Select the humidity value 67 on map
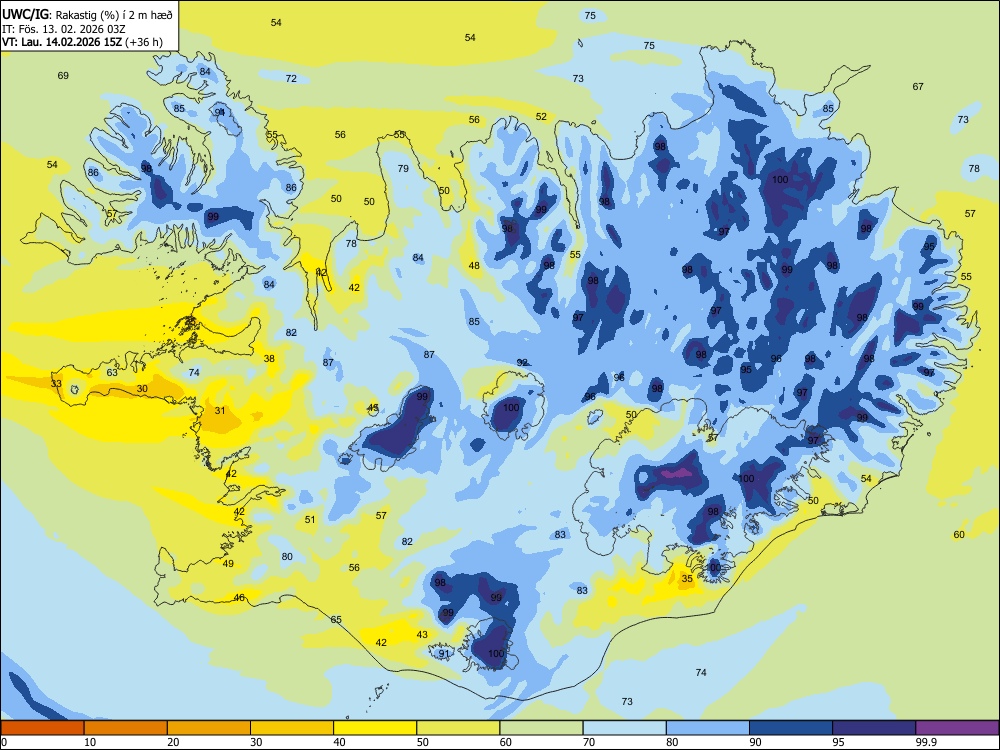 click(918, 86)
